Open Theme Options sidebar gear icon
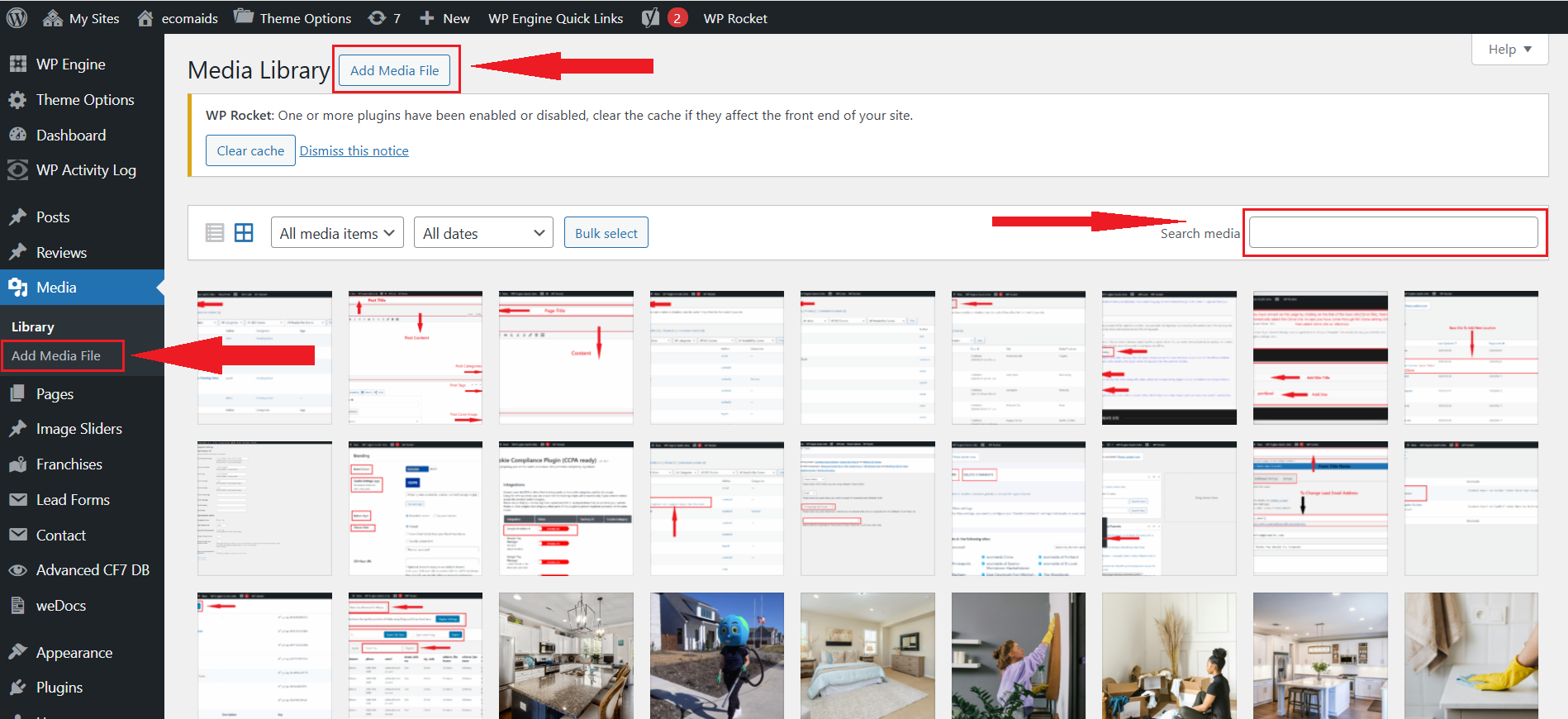1568x719 pixels. pos(17,100)
